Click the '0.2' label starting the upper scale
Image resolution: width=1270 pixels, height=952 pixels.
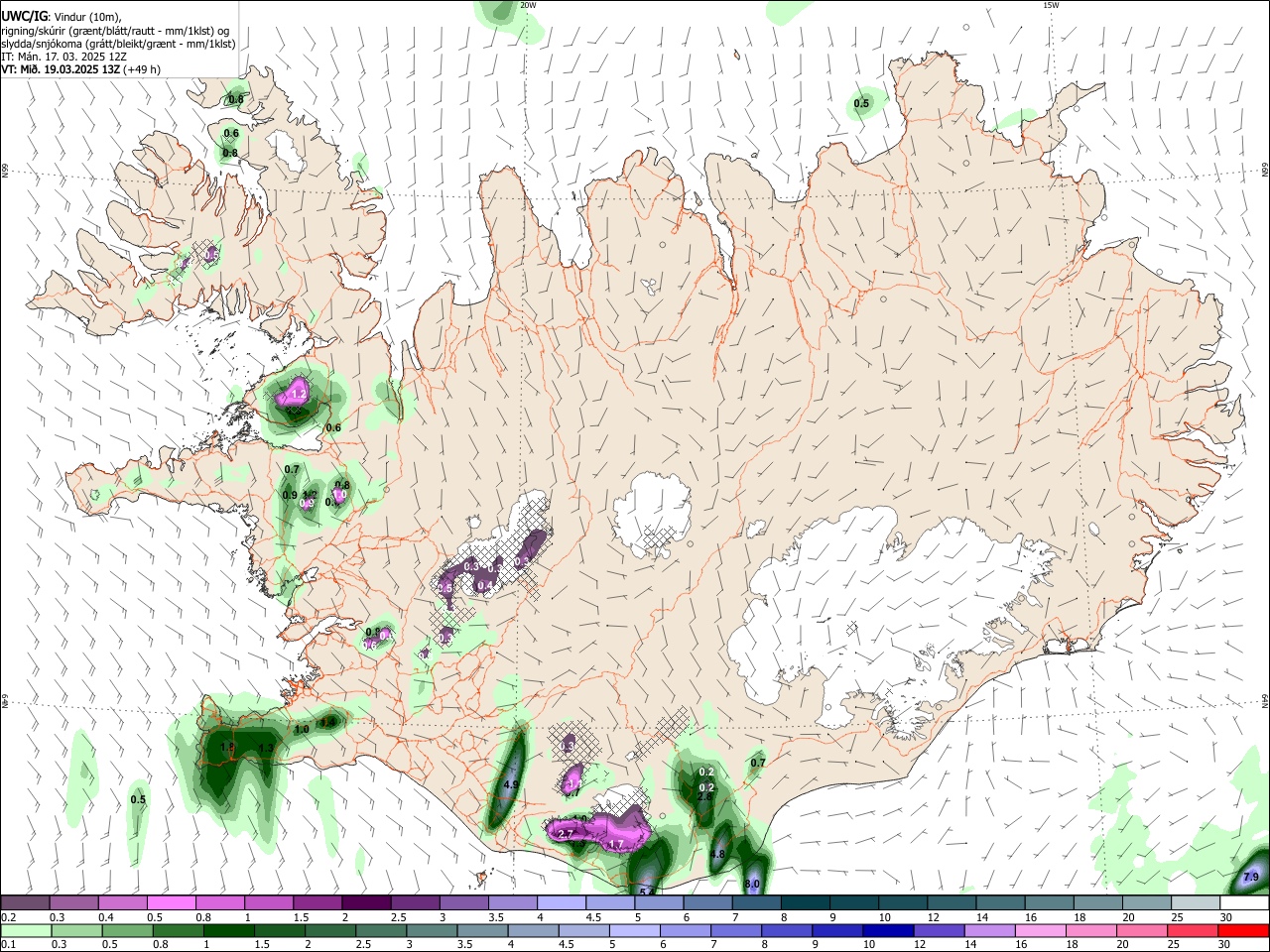(8, 917)
